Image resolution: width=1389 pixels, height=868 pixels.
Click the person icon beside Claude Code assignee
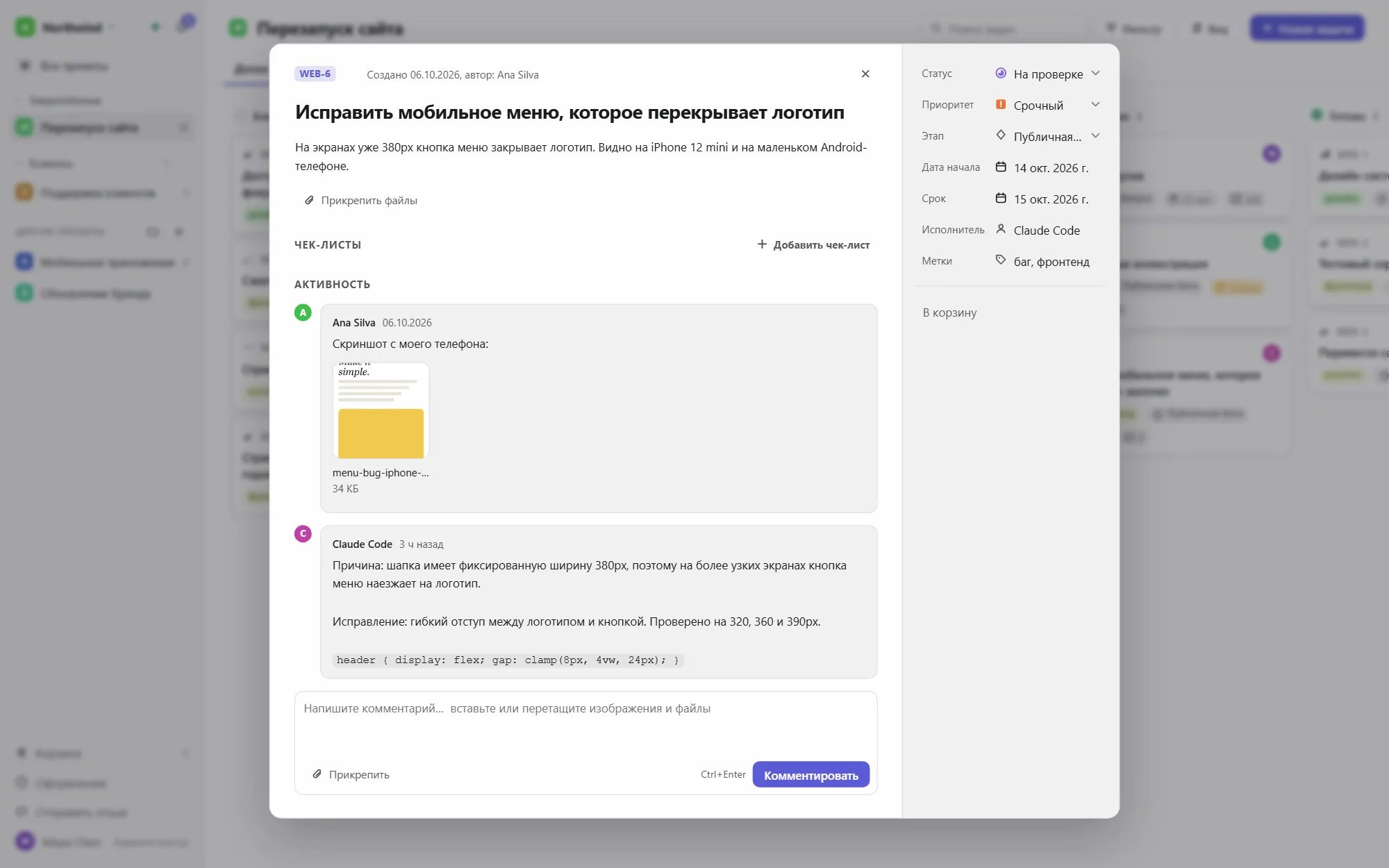coord(1001,229)
